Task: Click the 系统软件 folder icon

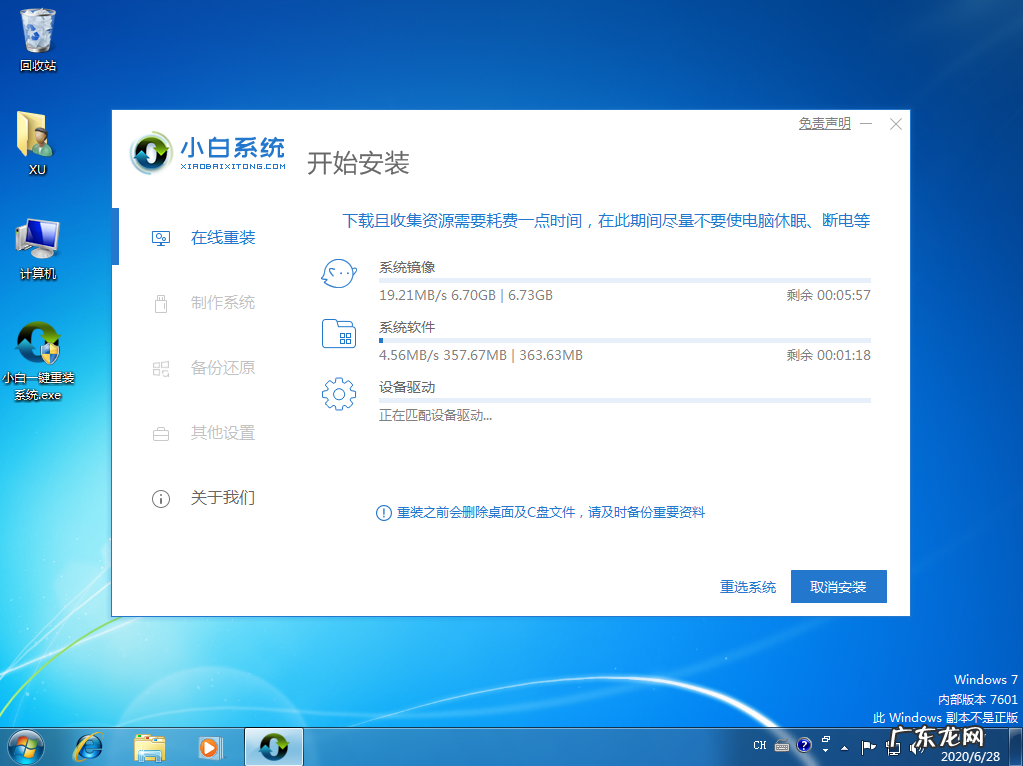Action: click(x=339, y=334)
